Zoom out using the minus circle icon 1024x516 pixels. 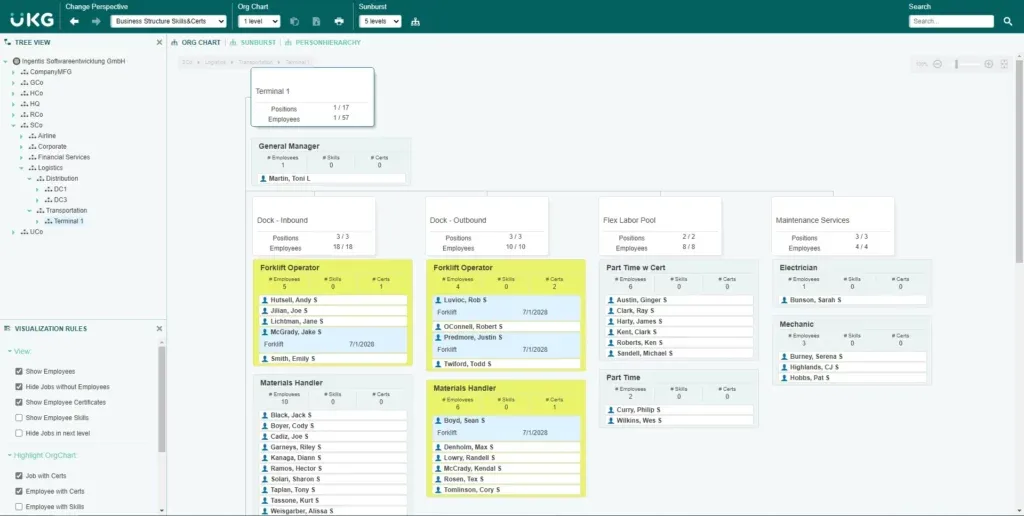tap(938, 64)
